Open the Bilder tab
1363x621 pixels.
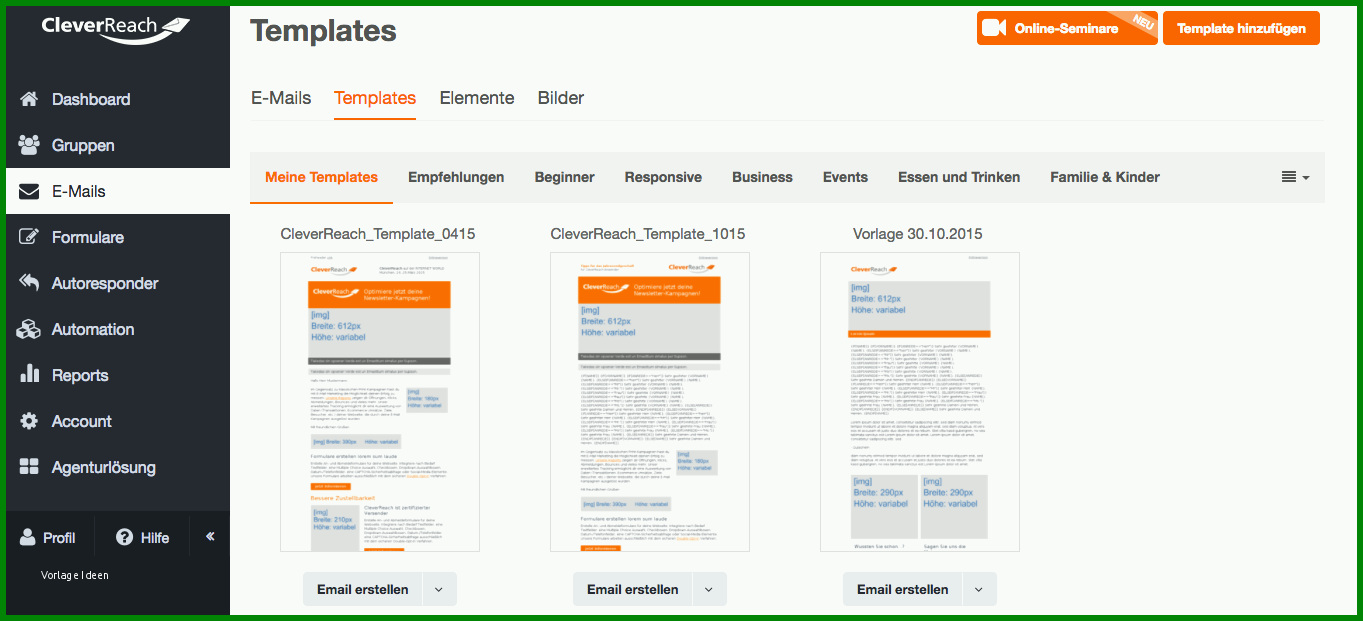(561, 98)
